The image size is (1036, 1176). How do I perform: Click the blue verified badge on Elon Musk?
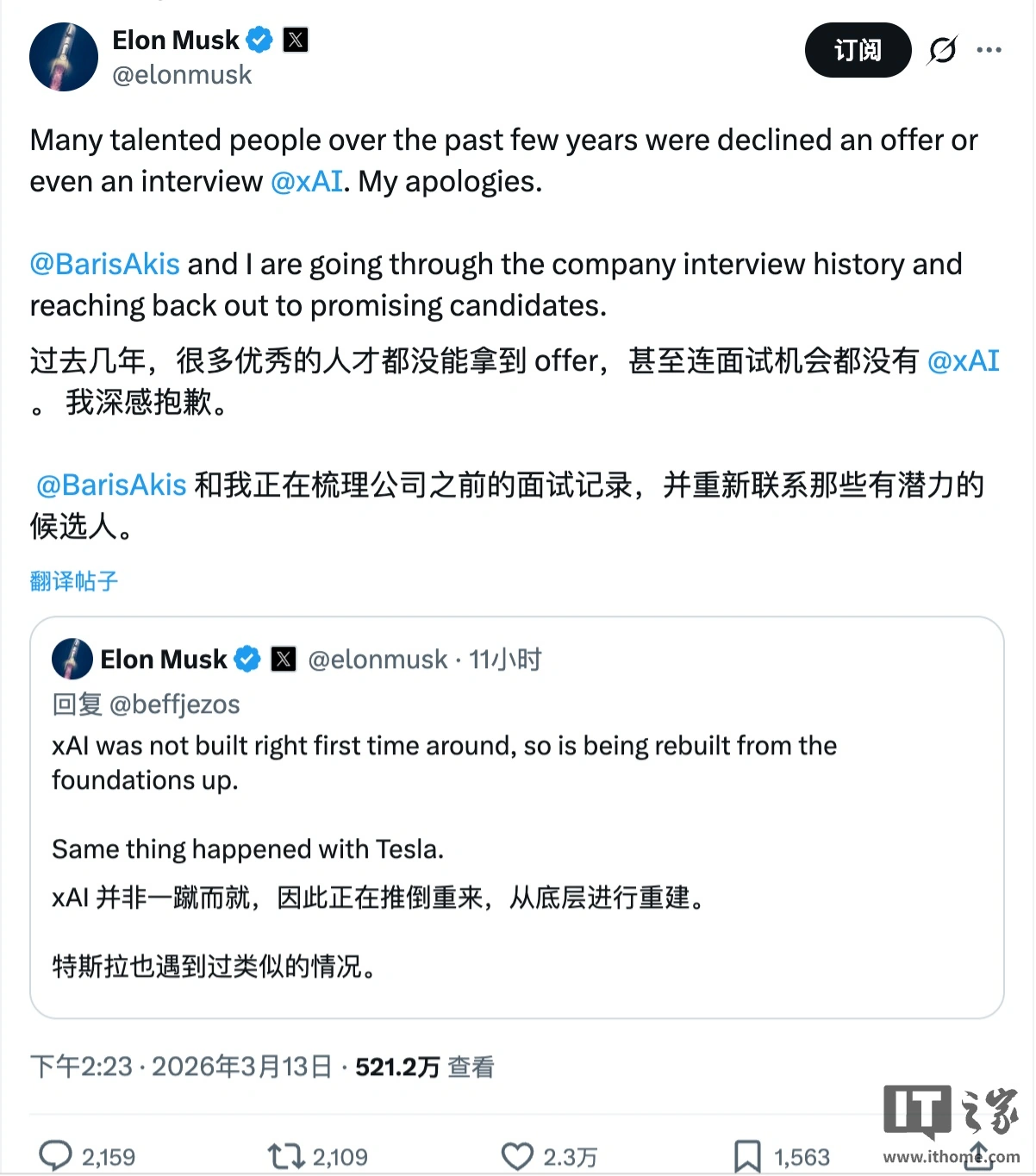point(259,39)
